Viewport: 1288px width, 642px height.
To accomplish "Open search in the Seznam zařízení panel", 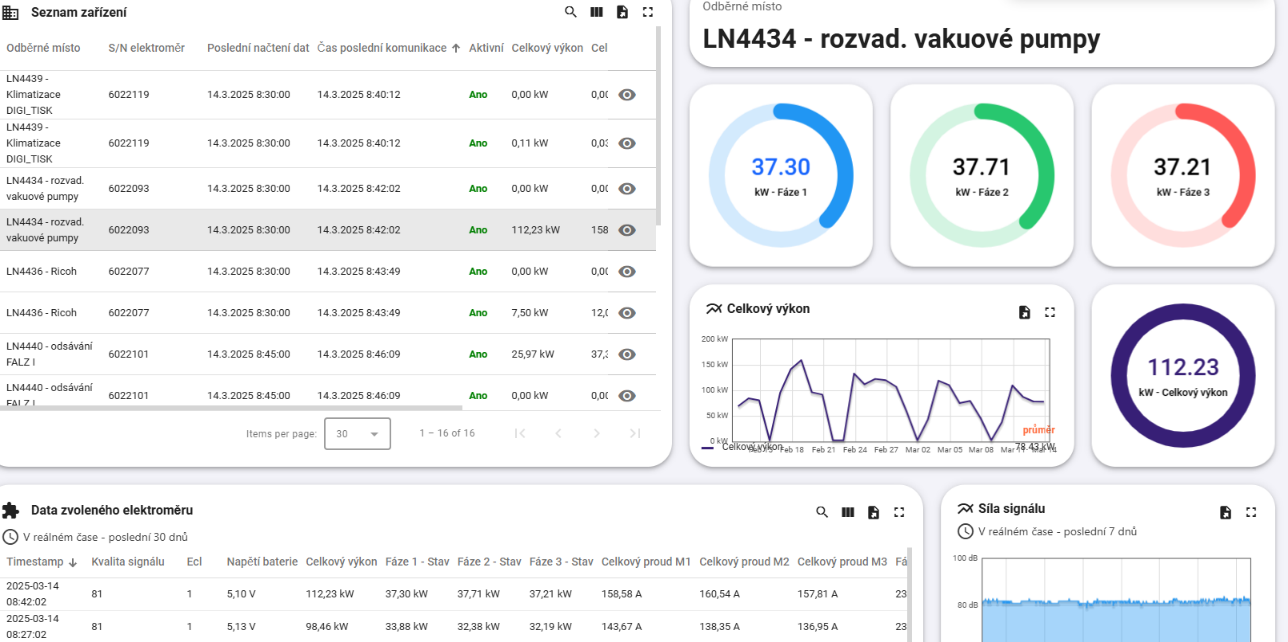I will [x=571, y=12].
